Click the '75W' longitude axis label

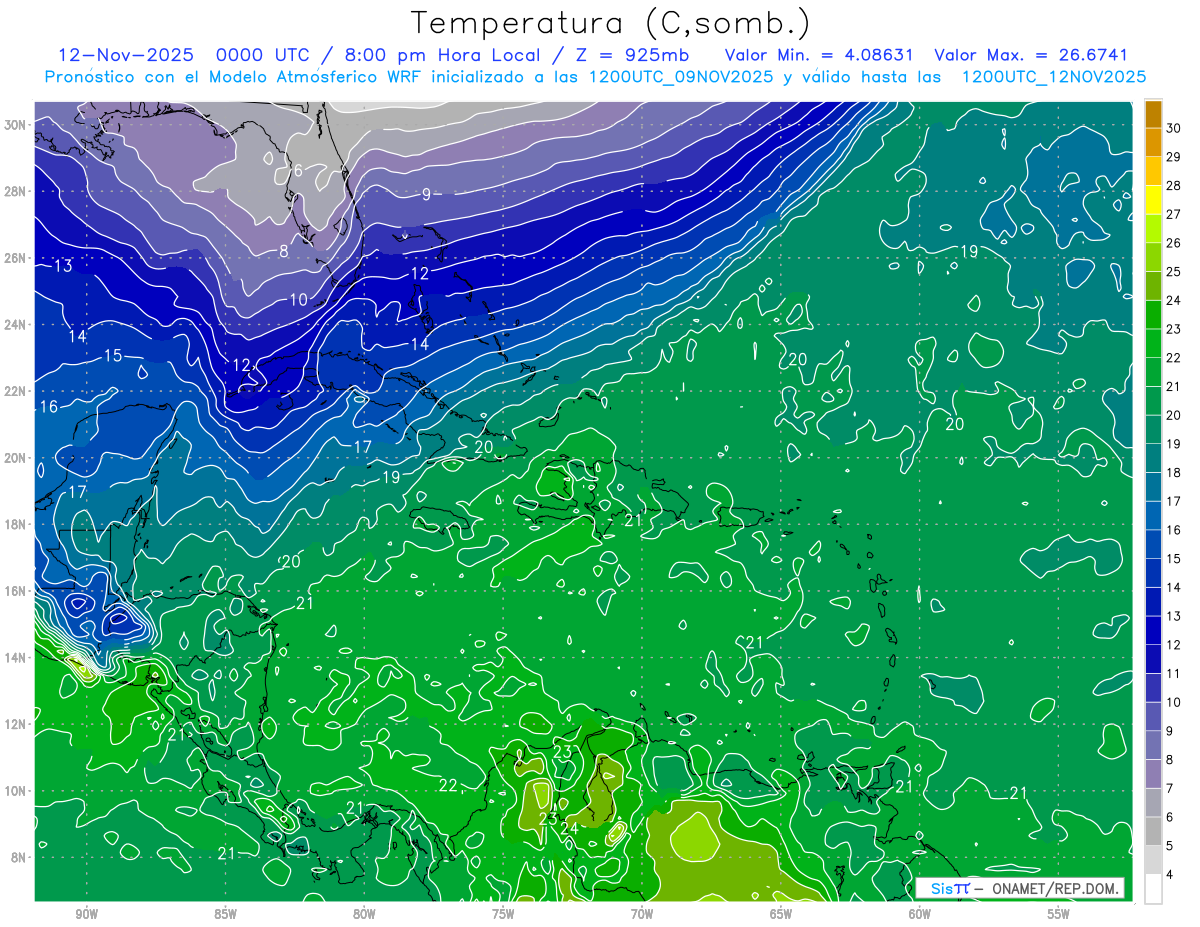point(503,914)
